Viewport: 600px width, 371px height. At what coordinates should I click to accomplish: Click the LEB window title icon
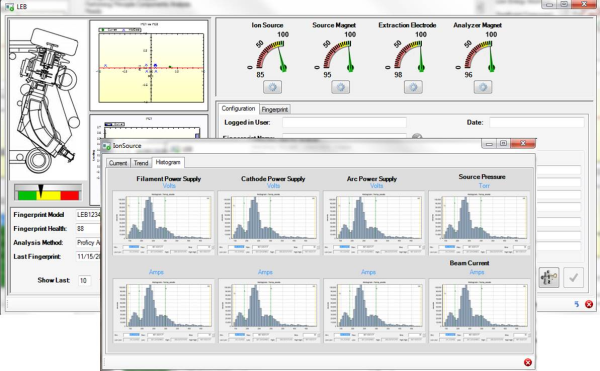coord(10,7)
